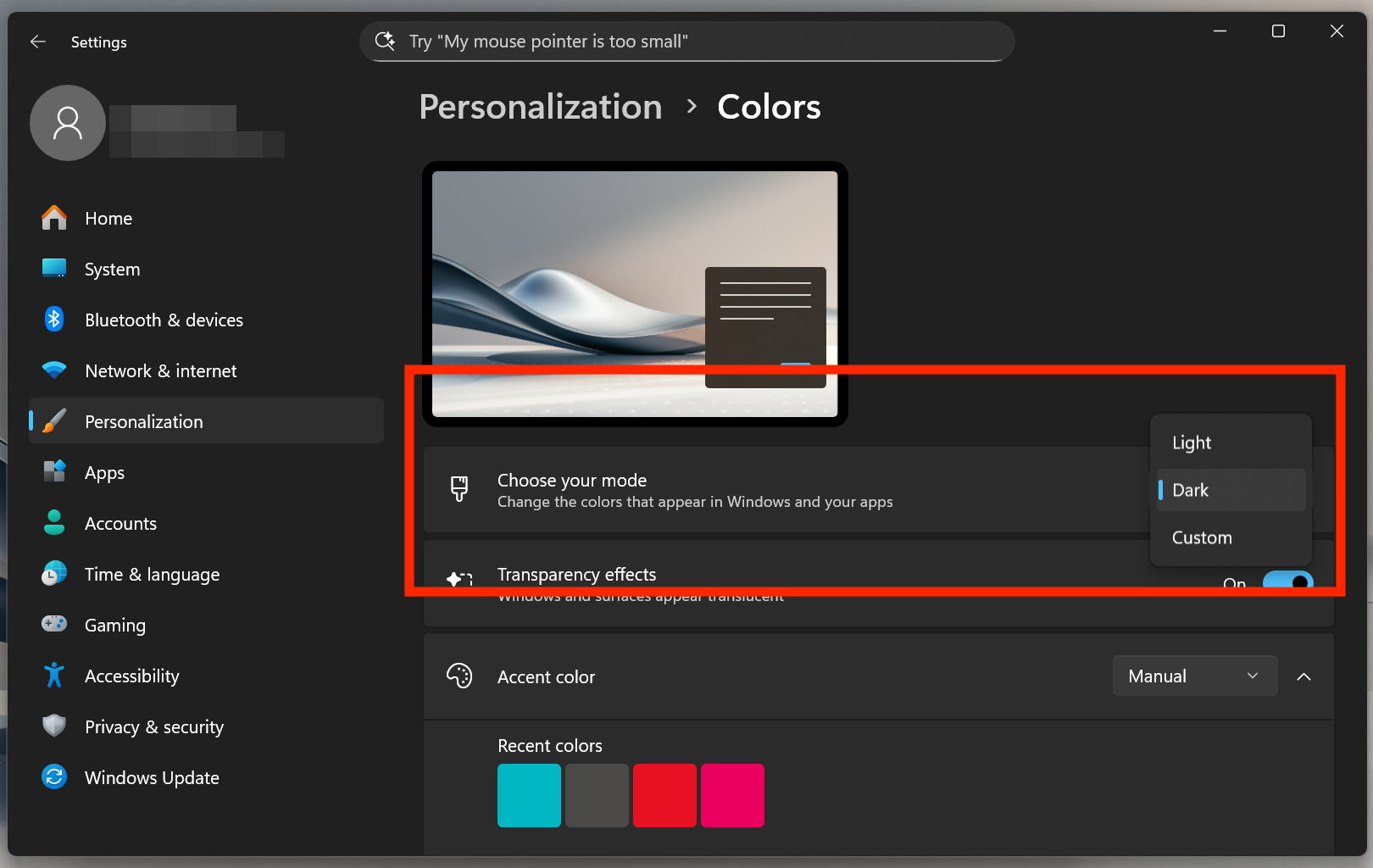Open Windows Update sync icon

pos(54,777)
